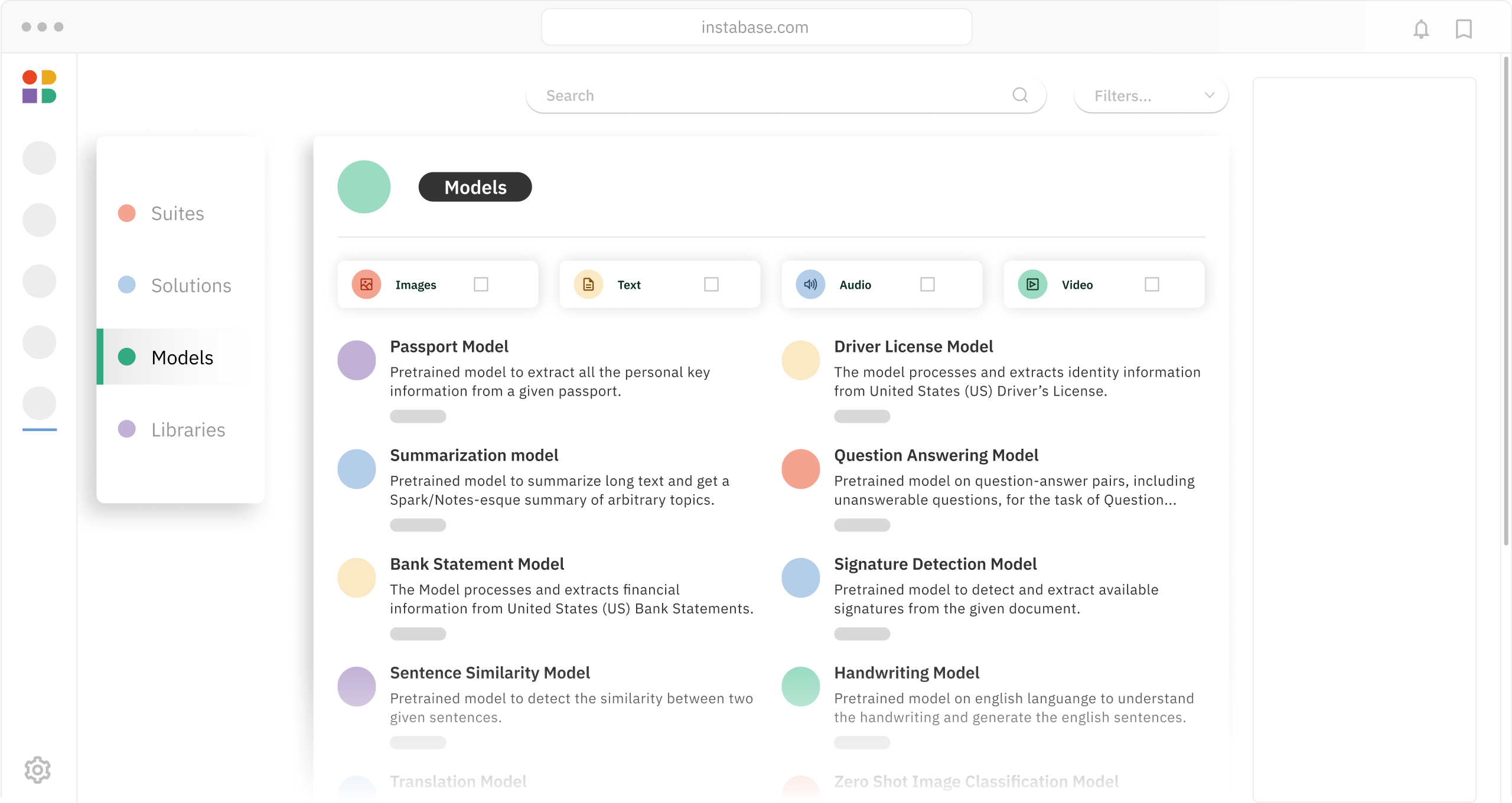
Task: Open Driver License Model title
Action: (x=913, y=347)
